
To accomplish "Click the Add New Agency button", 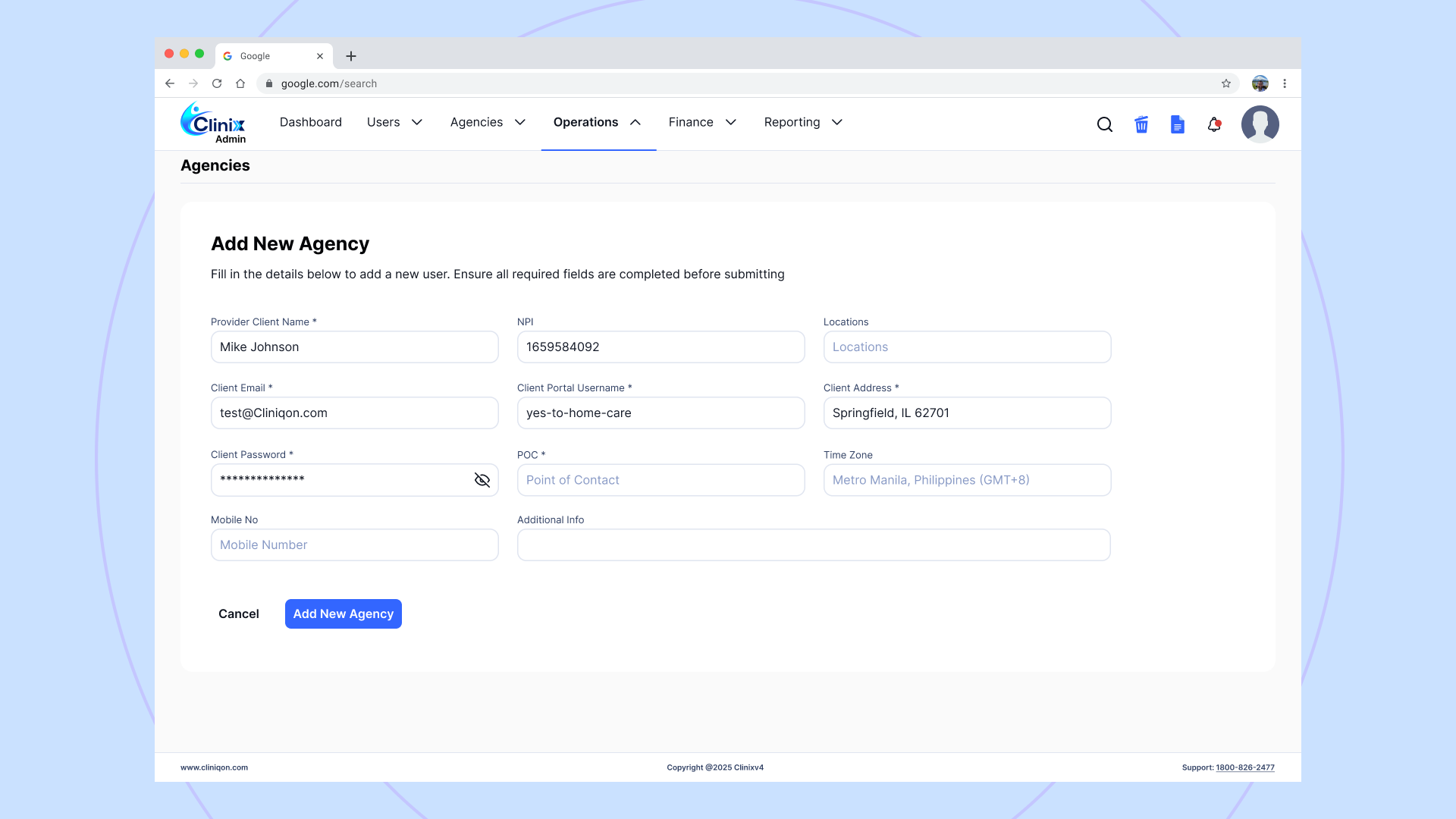I will (344, 613).
